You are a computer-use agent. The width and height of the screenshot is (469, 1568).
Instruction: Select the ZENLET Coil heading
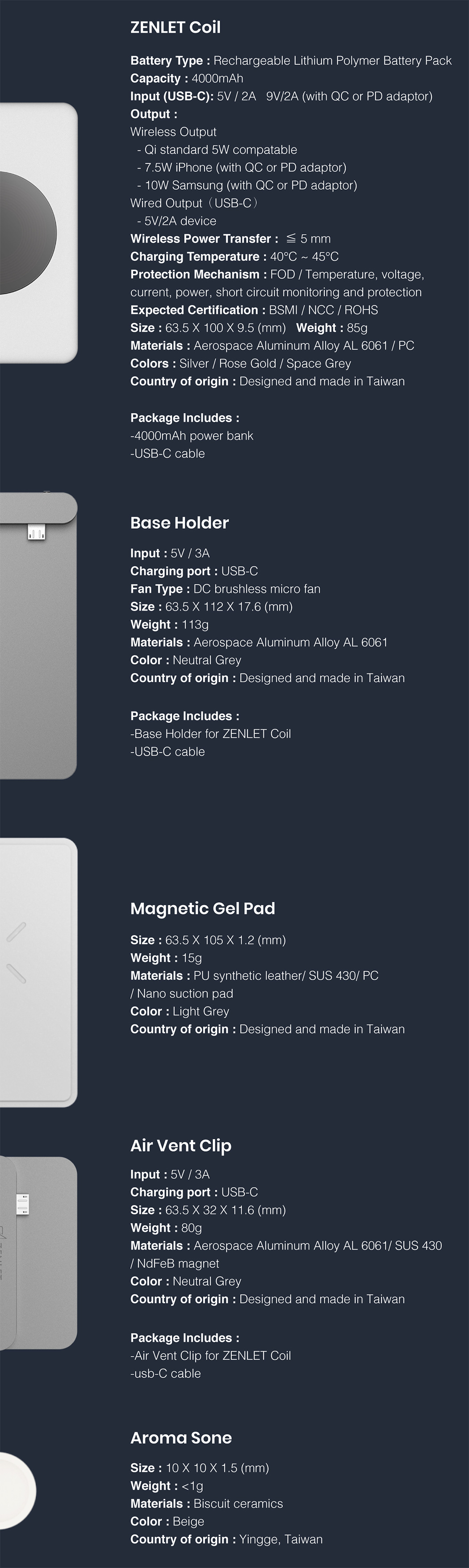coord(176,27)
